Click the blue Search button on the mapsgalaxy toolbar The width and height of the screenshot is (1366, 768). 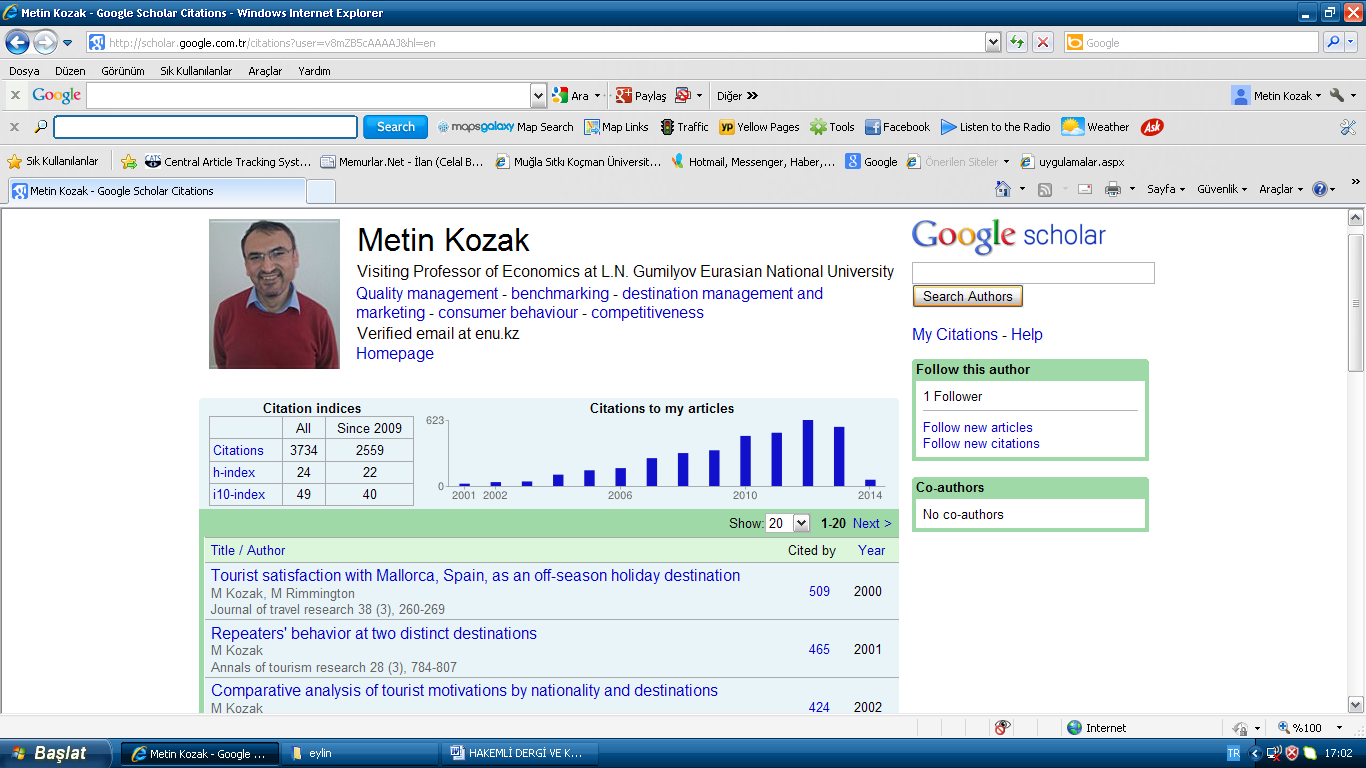(x=395, y=127)
